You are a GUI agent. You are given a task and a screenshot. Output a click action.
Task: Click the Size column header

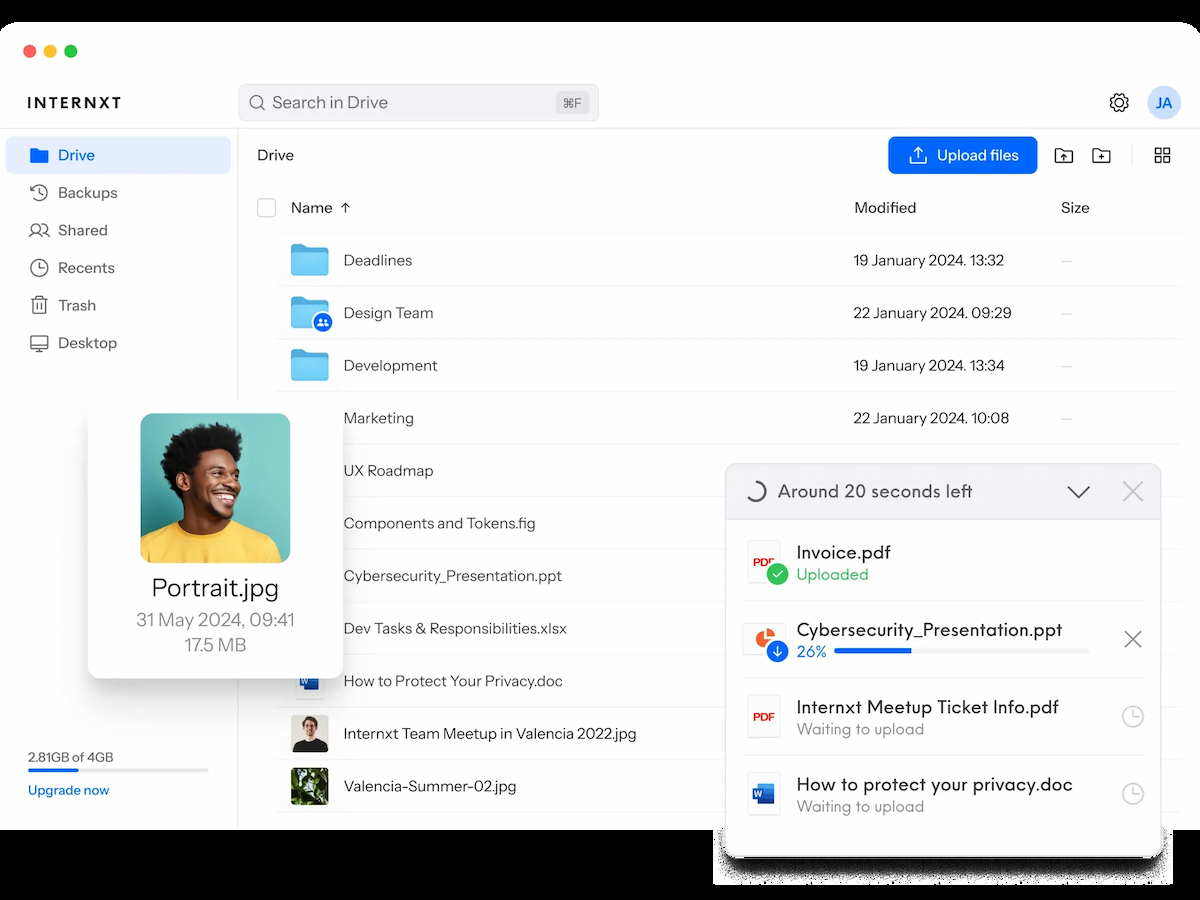[1075, 208]
